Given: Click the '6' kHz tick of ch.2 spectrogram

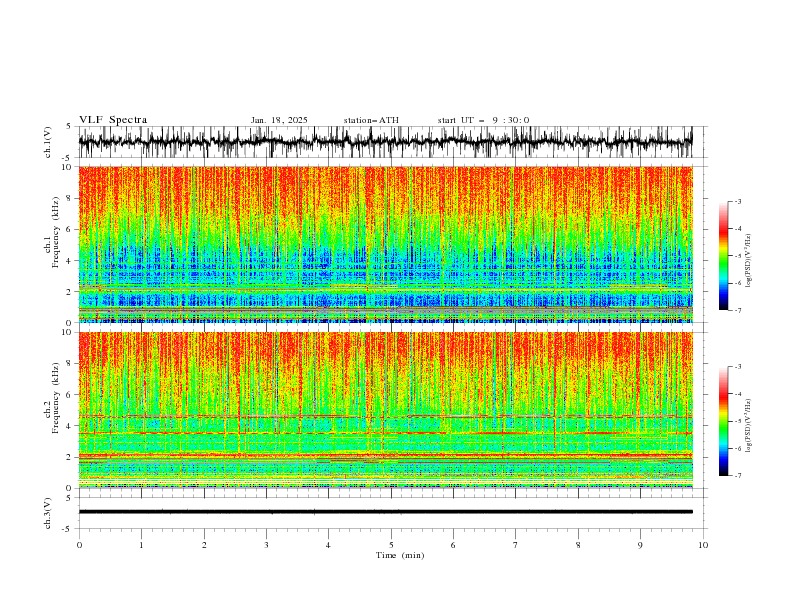Looking at the screenshot, I should pos(71,395).
